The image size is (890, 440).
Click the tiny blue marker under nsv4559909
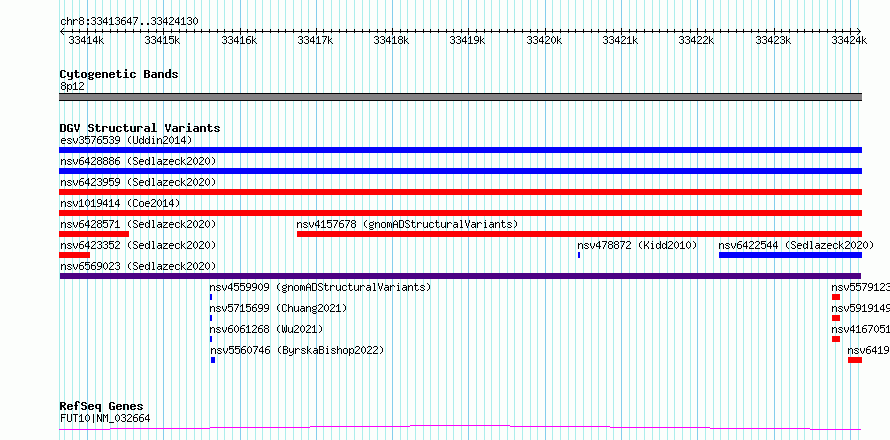pos(211,297)
